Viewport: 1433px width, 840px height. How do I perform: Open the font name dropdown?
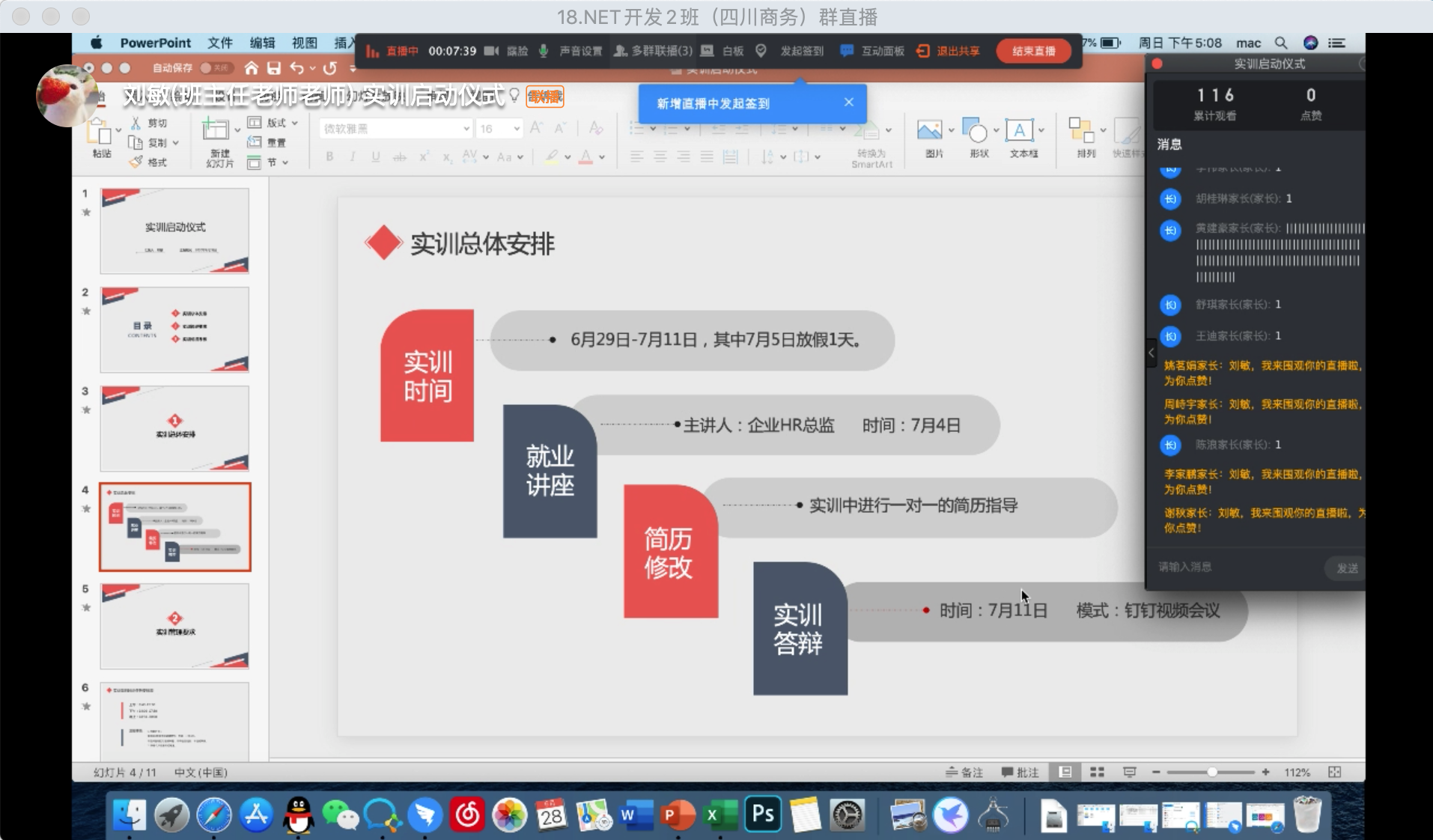pos(466,129)
